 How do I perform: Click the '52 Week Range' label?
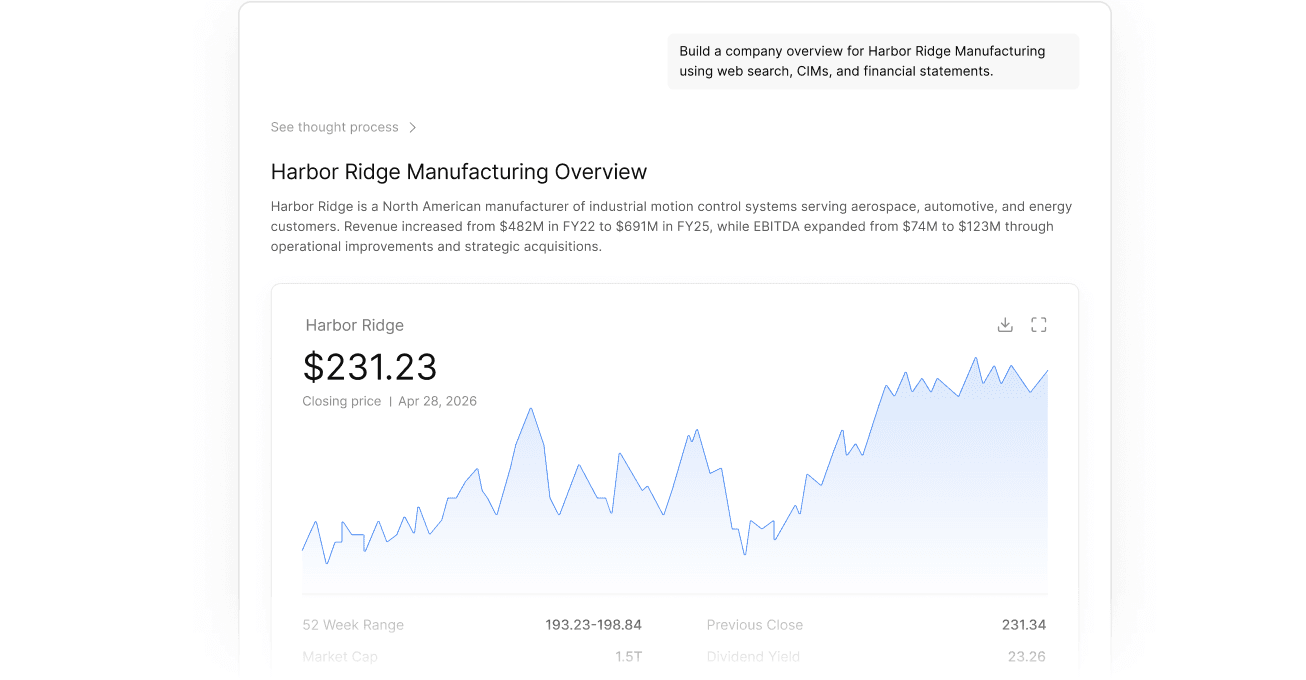[x=353, y=625]
